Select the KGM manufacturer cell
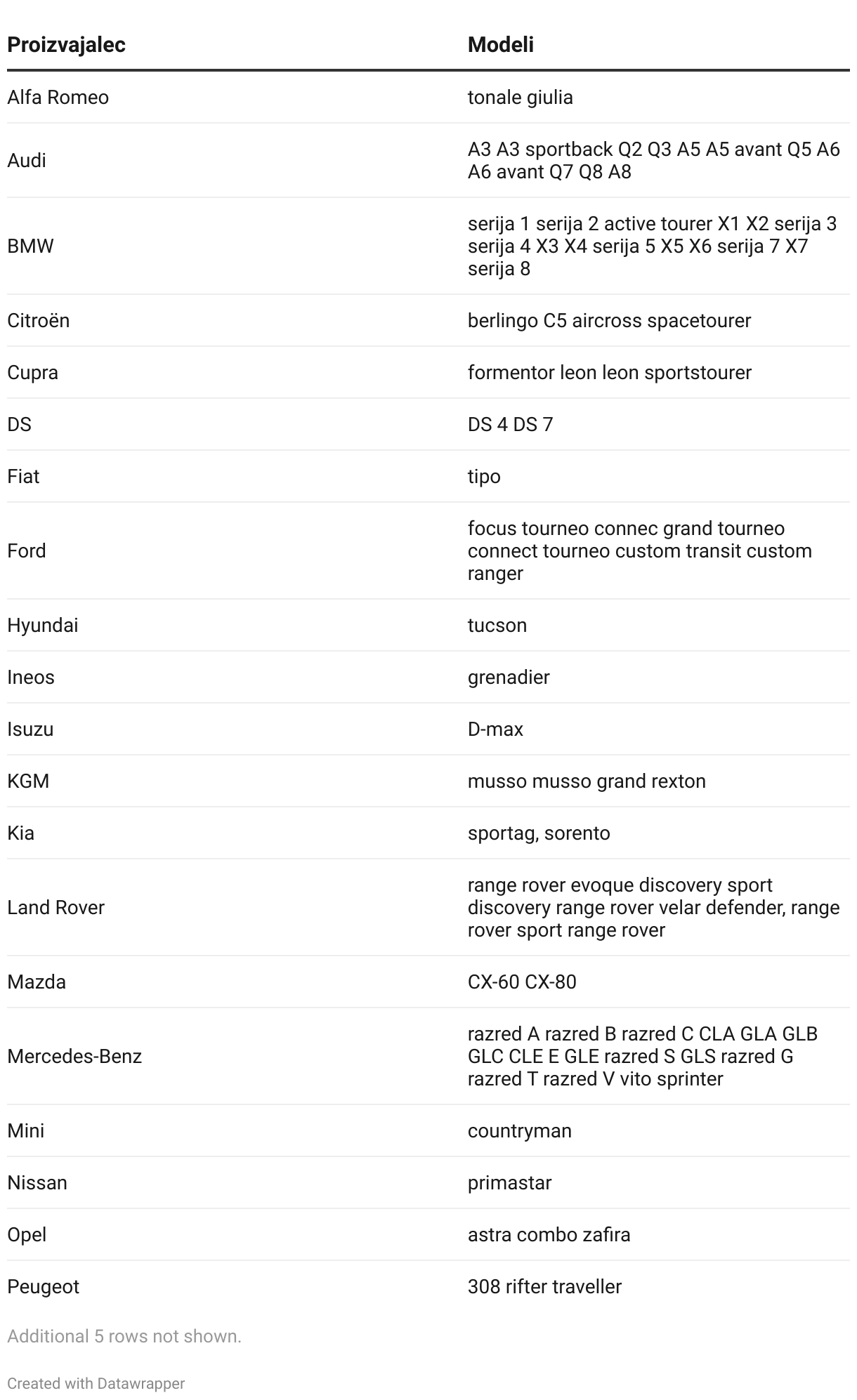The height and width of the screenshot is (1400, 857). point(28,781)
